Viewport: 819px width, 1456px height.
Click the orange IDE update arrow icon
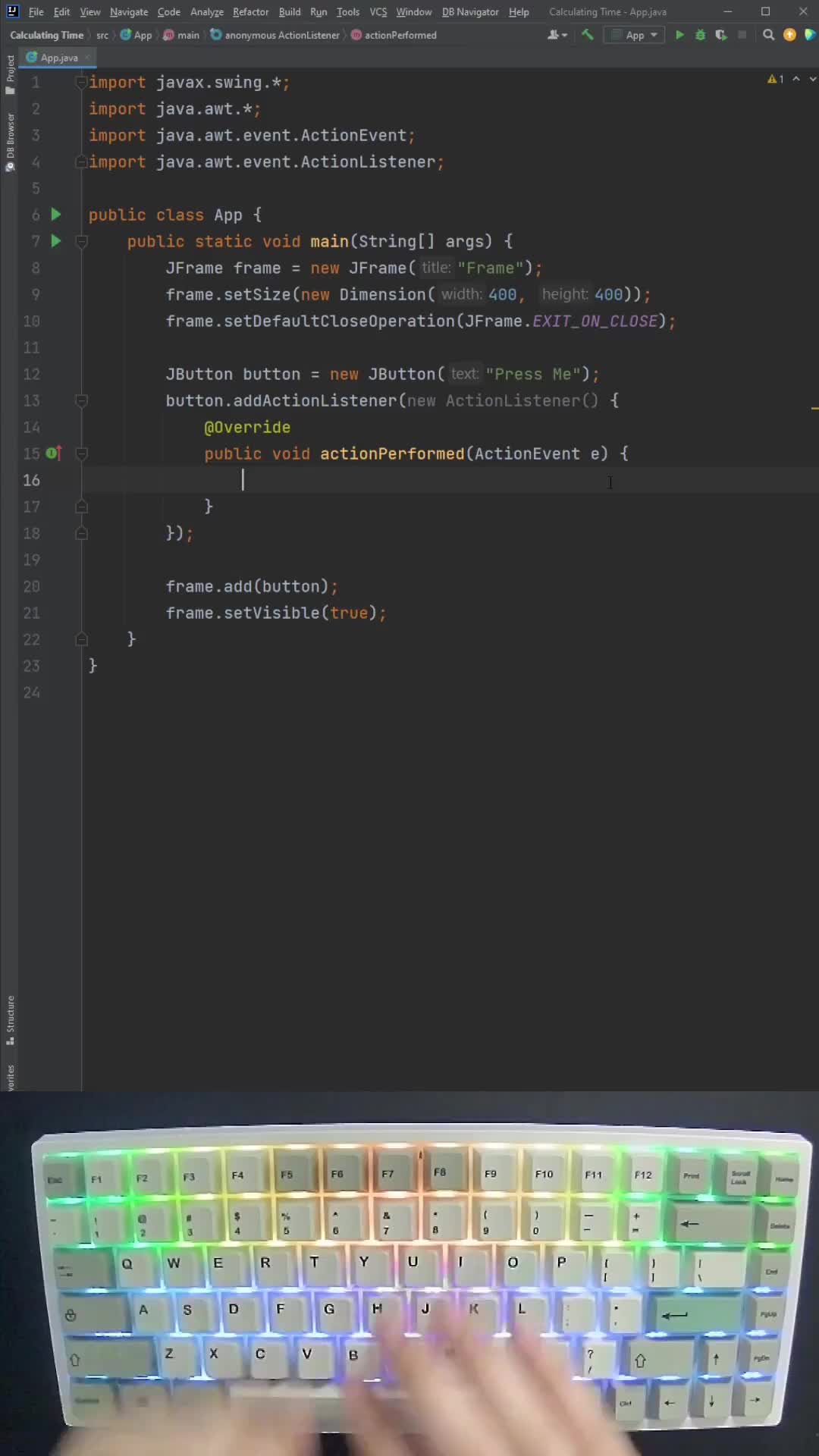point(789,35)
